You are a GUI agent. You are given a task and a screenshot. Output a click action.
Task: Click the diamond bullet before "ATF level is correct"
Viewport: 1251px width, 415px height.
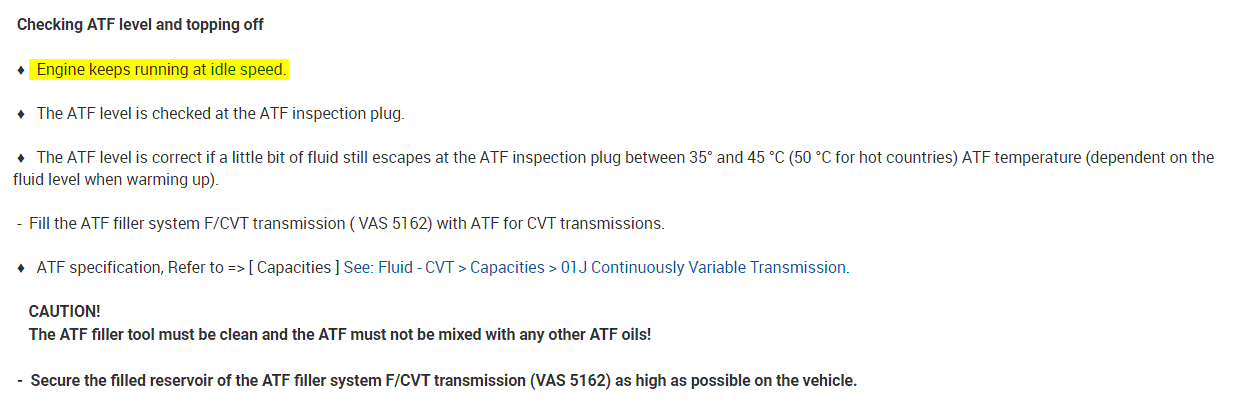[20, 158]
